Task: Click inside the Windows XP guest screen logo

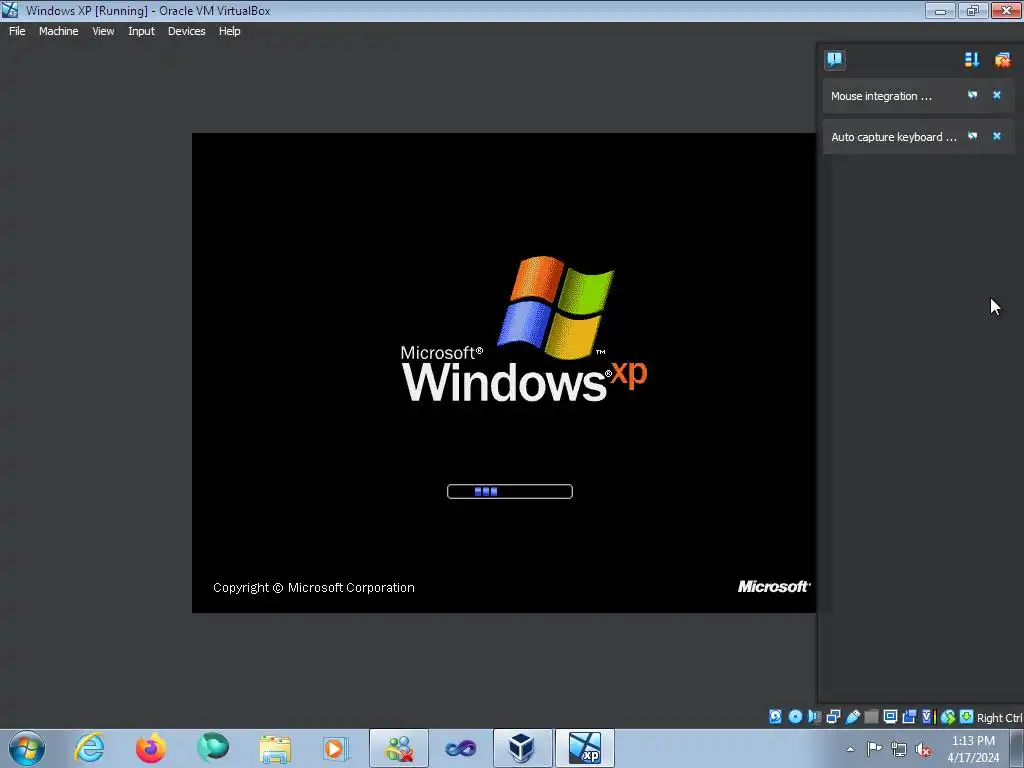Action: 524,328
